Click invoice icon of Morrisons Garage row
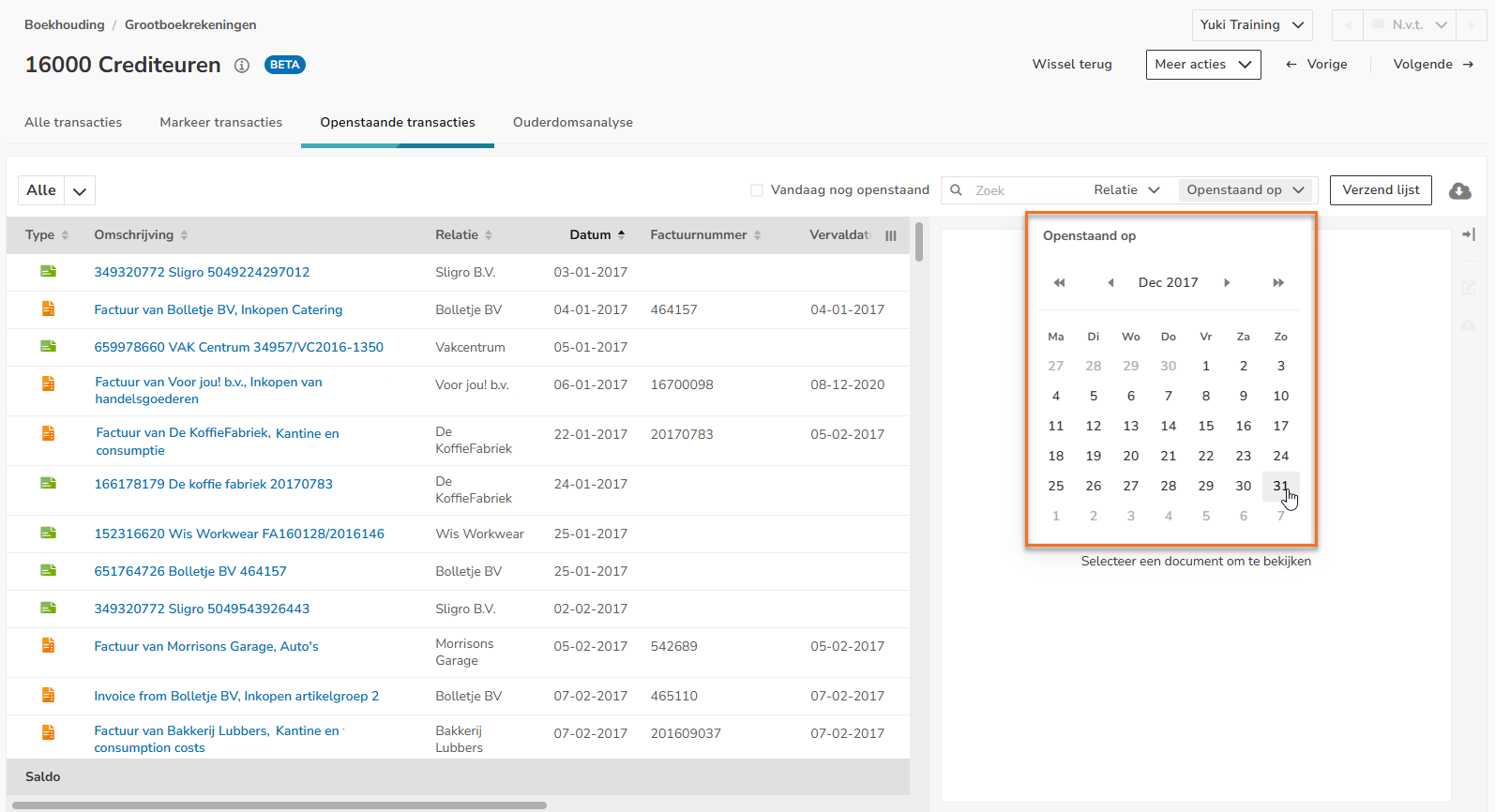The width and height of the screenshot is (1495, 812). [48, 645]
